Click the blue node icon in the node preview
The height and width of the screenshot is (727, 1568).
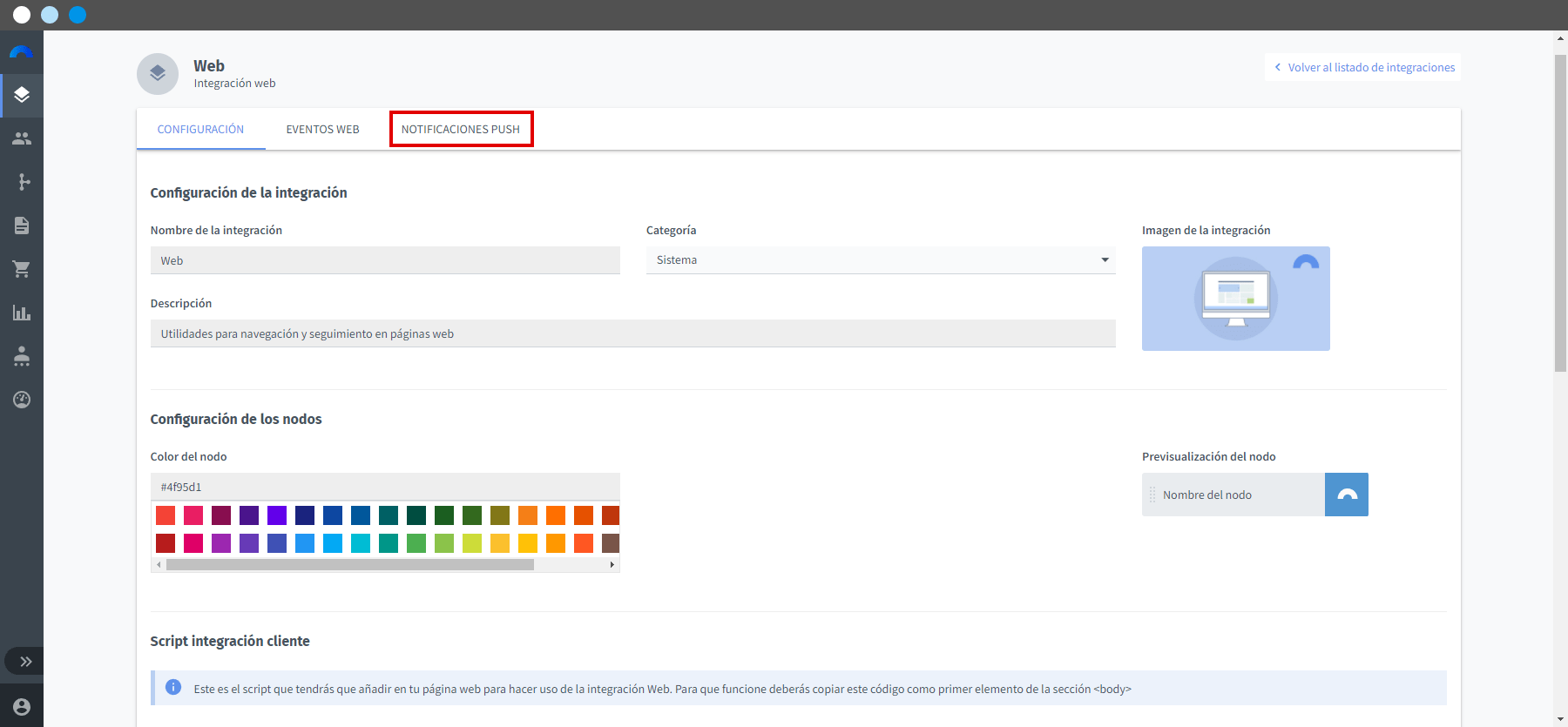(x=1347, y=495)
